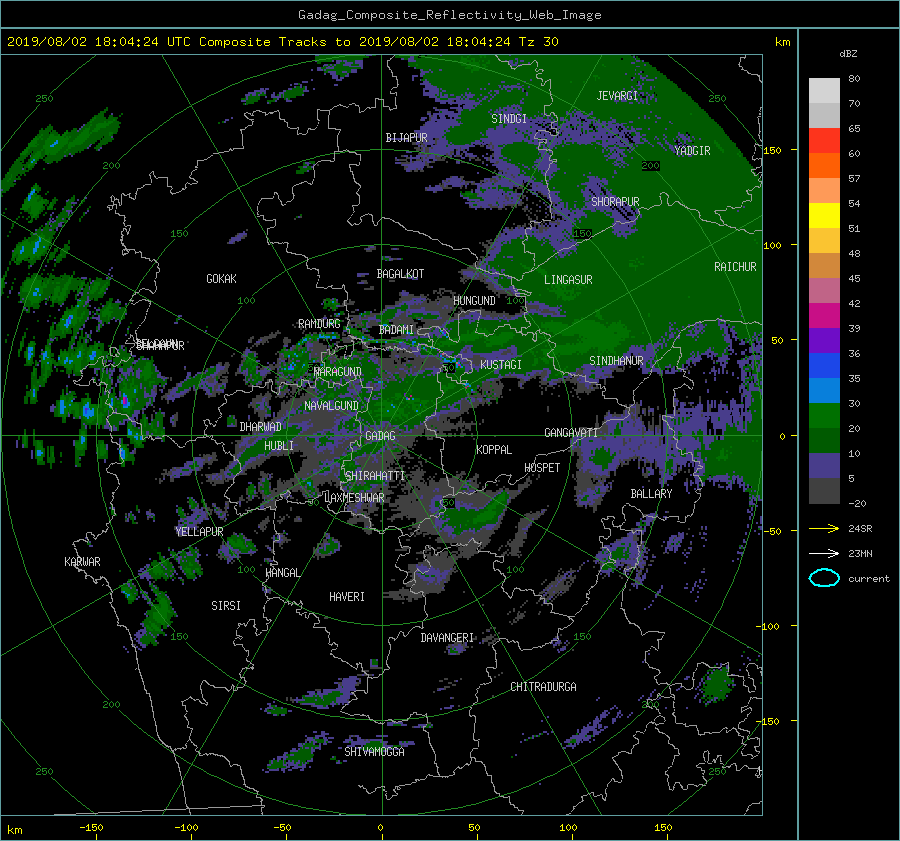Click the KOPPAL city label
Viewport: 900px width, 841px height.
(x=494, y=450)
